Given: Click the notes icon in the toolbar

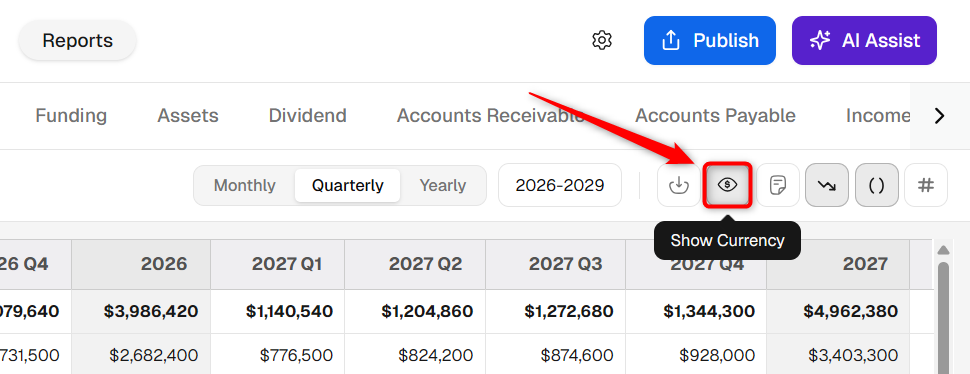Looking at the screenshot, I should tap(778, 185).
